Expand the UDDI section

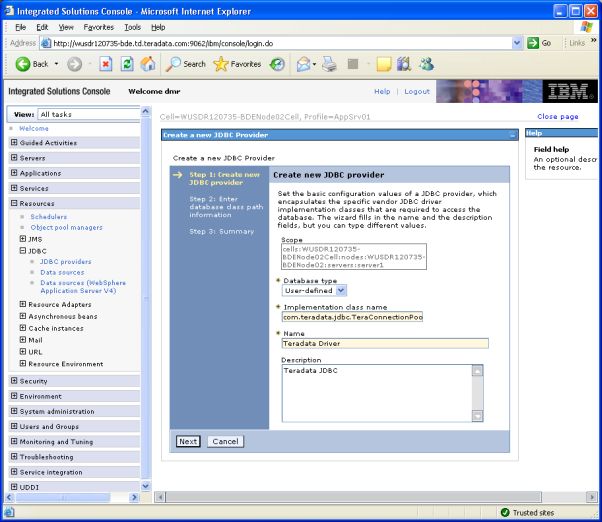pyautogui.click(x=14, y=487)
